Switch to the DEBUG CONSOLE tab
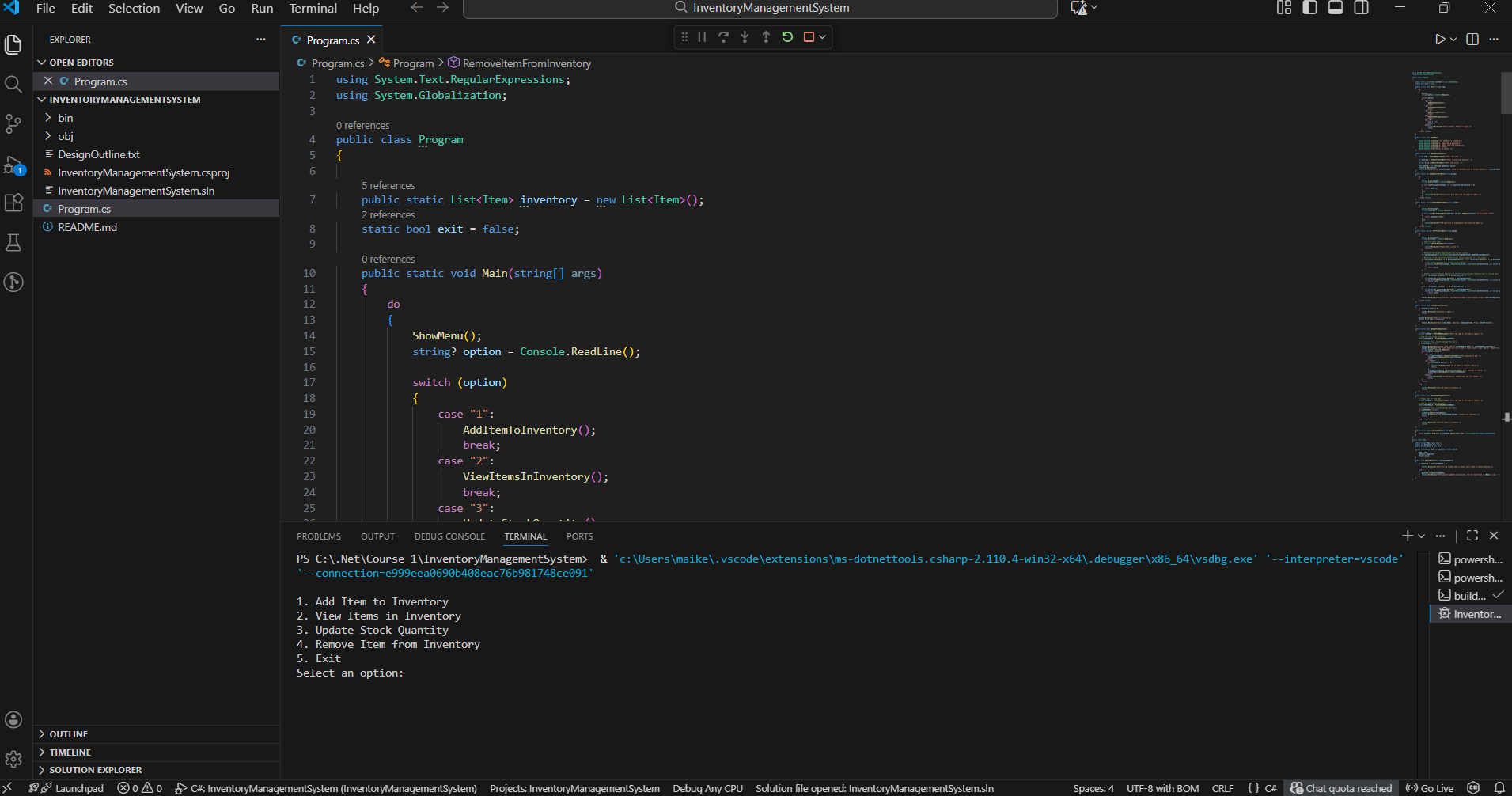This screenshot has width=1512, height=796. [x=449, y=536]
